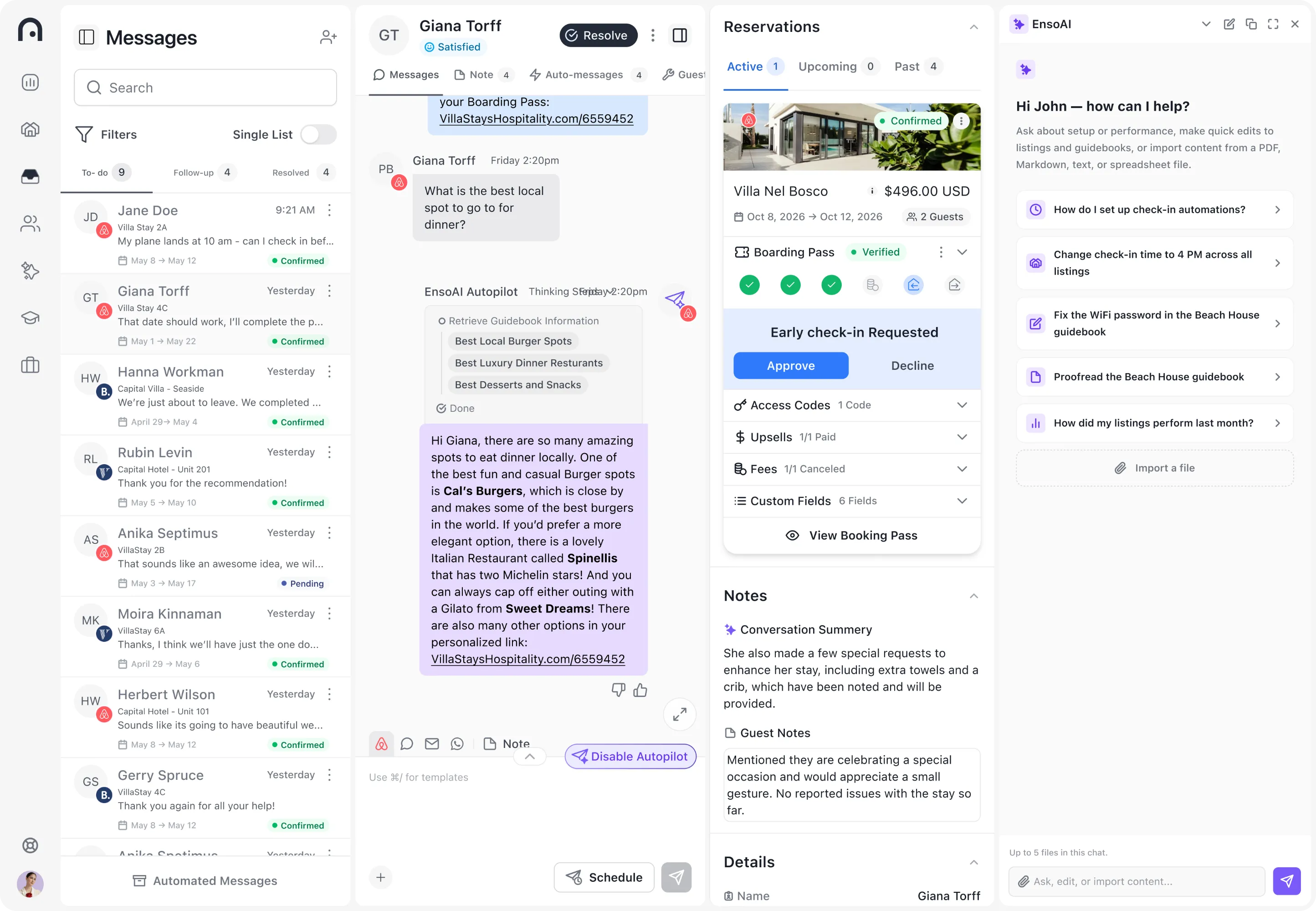The image size is (1316, 911).
Task: Open the Anika Septimus VillaStay 2B conversation
Action: tap(205, 557)
